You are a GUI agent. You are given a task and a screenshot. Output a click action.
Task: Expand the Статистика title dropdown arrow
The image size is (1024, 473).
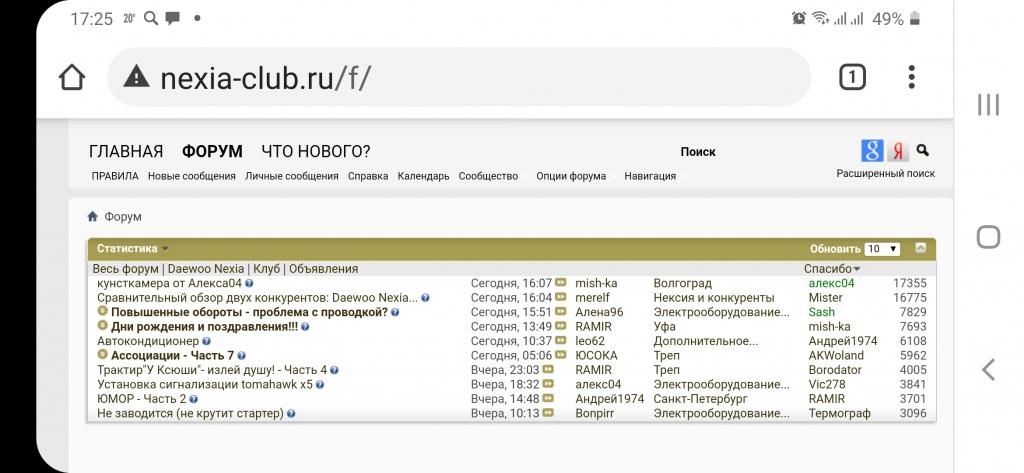[166, 249]
